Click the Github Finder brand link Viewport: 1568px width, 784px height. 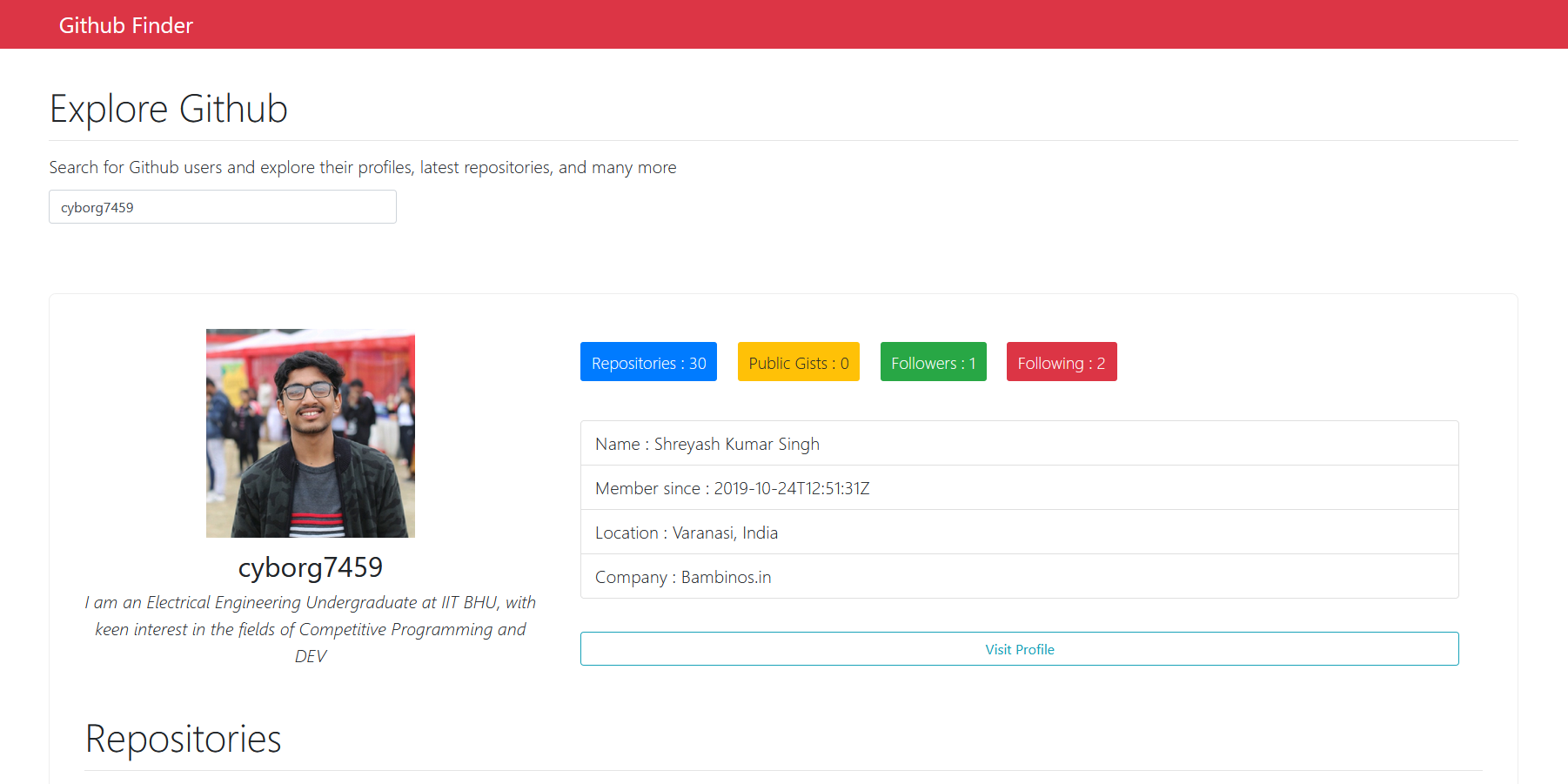[125, 25]
